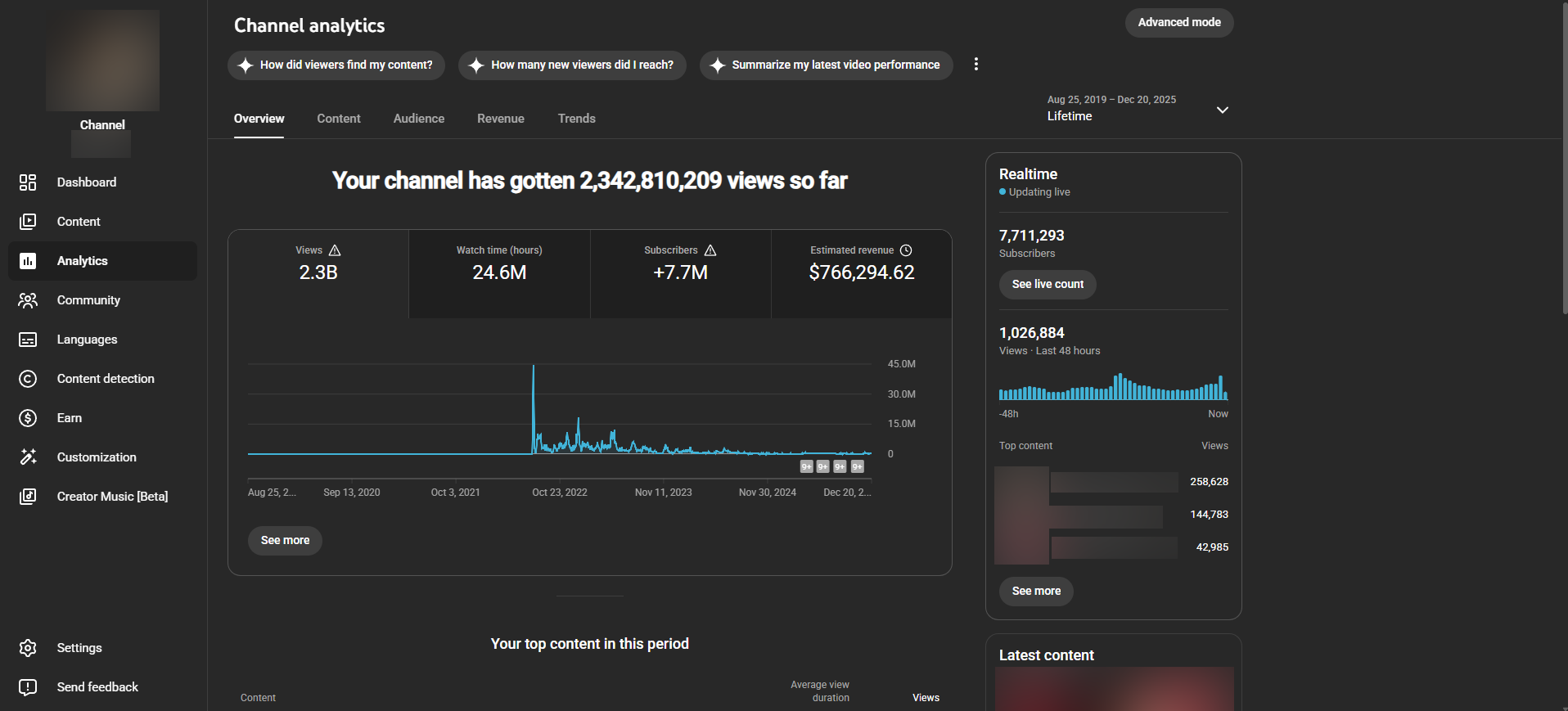
Task: Open the Languages subtitles icon
Action: click(28, 340)
